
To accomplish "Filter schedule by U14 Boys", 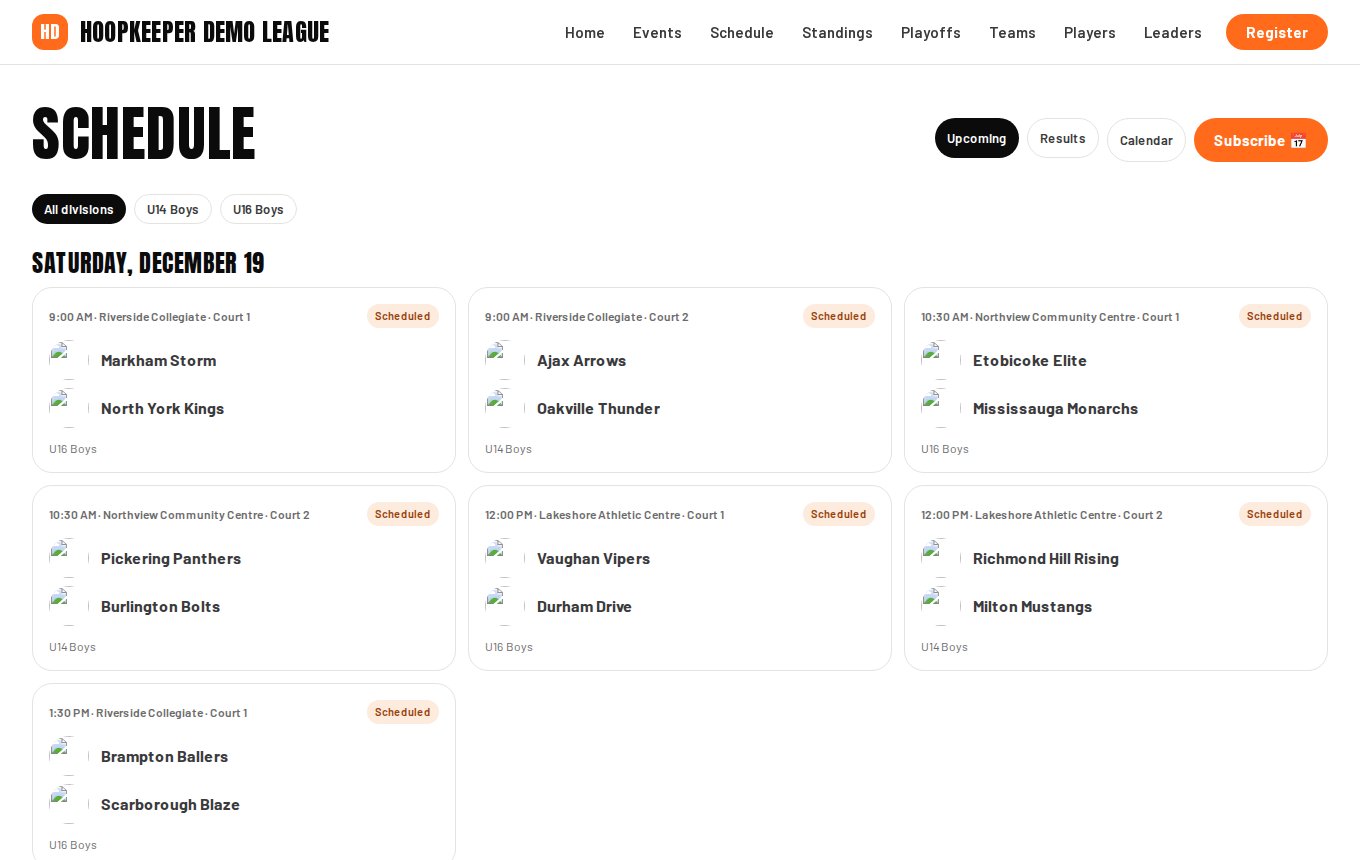I will point(173,209).
